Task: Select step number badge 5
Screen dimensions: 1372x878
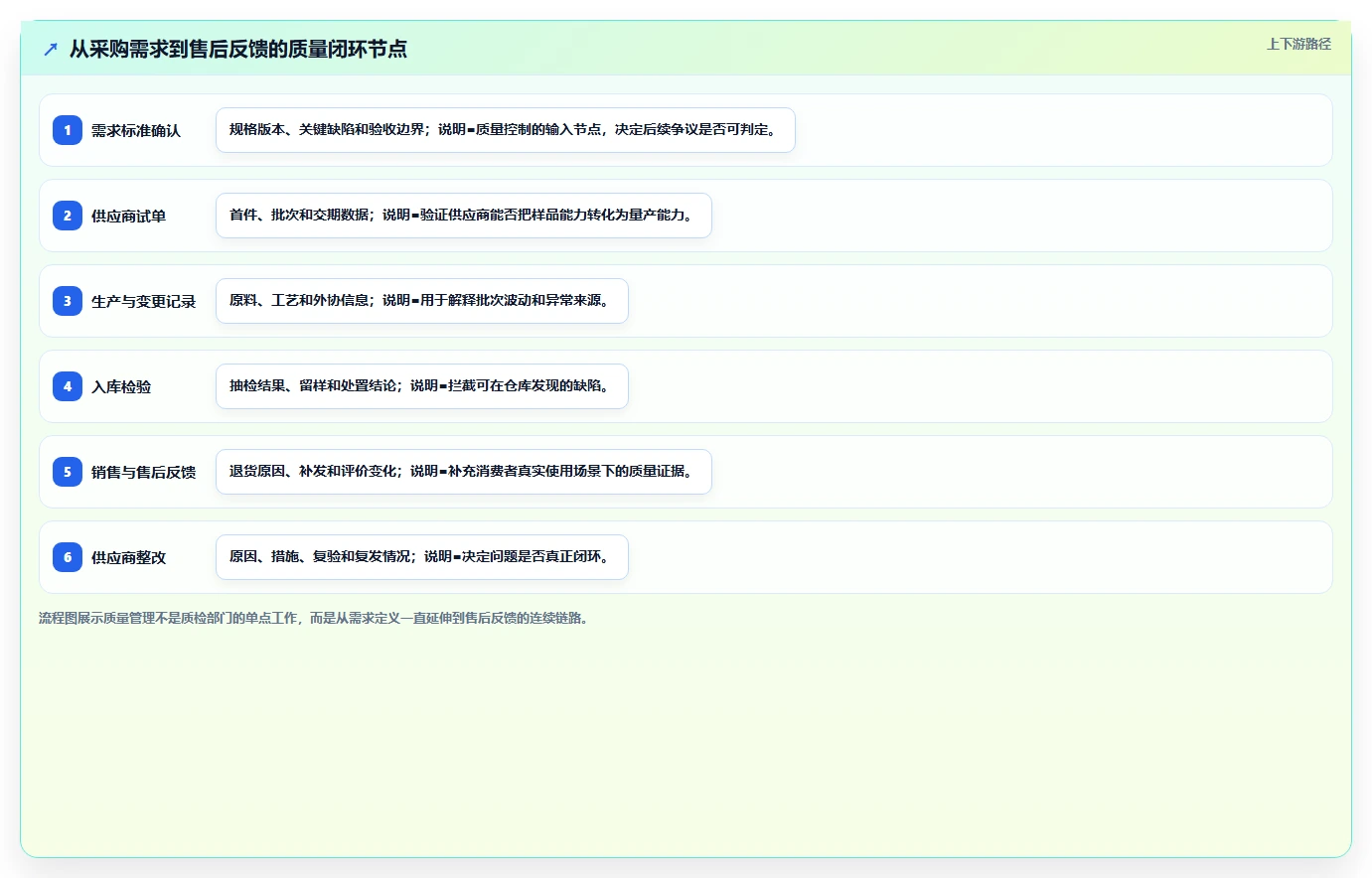Action: tap(68, 472)
